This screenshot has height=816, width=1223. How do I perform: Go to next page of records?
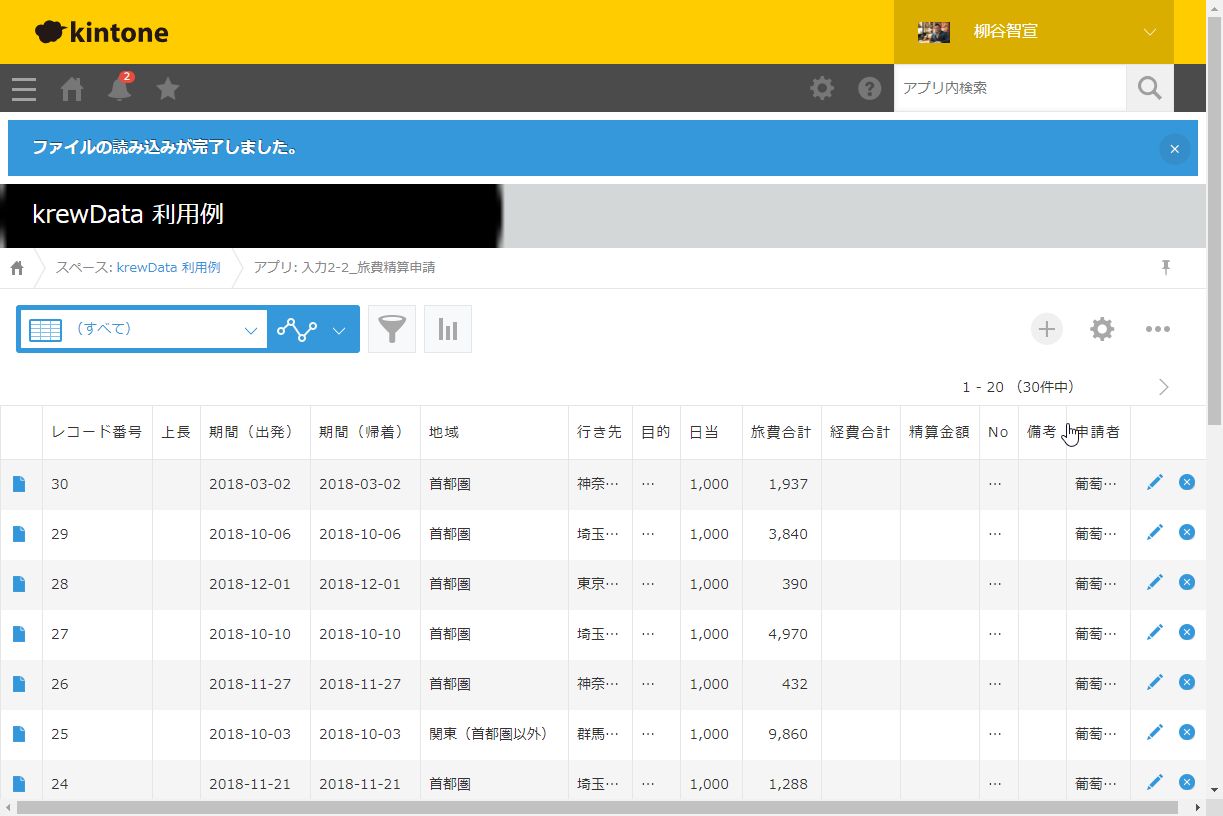[1164, 387]
